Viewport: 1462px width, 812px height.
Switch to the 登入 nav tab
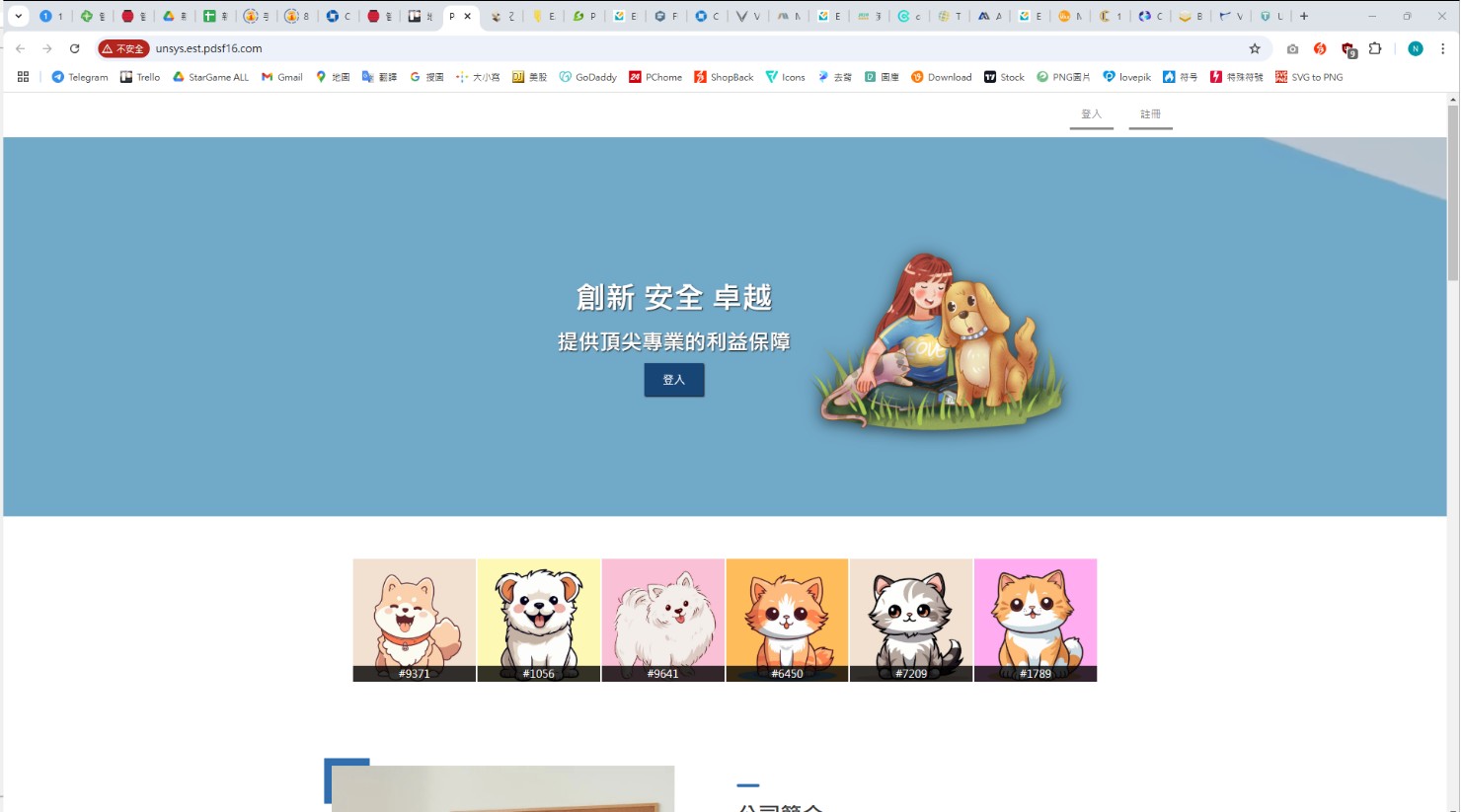click(x=1091, y=114)
